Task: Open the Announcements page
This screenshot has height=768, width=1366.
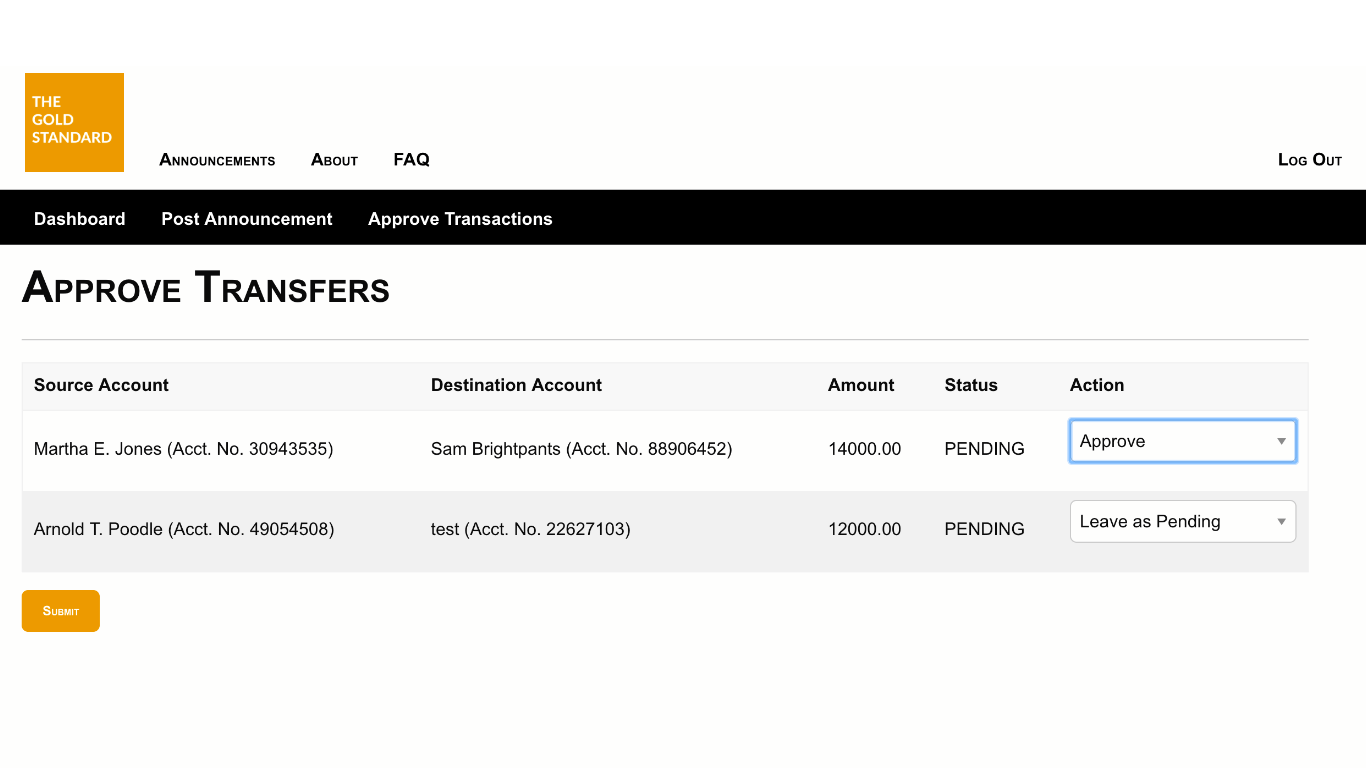Action: (x=217, y=160)
